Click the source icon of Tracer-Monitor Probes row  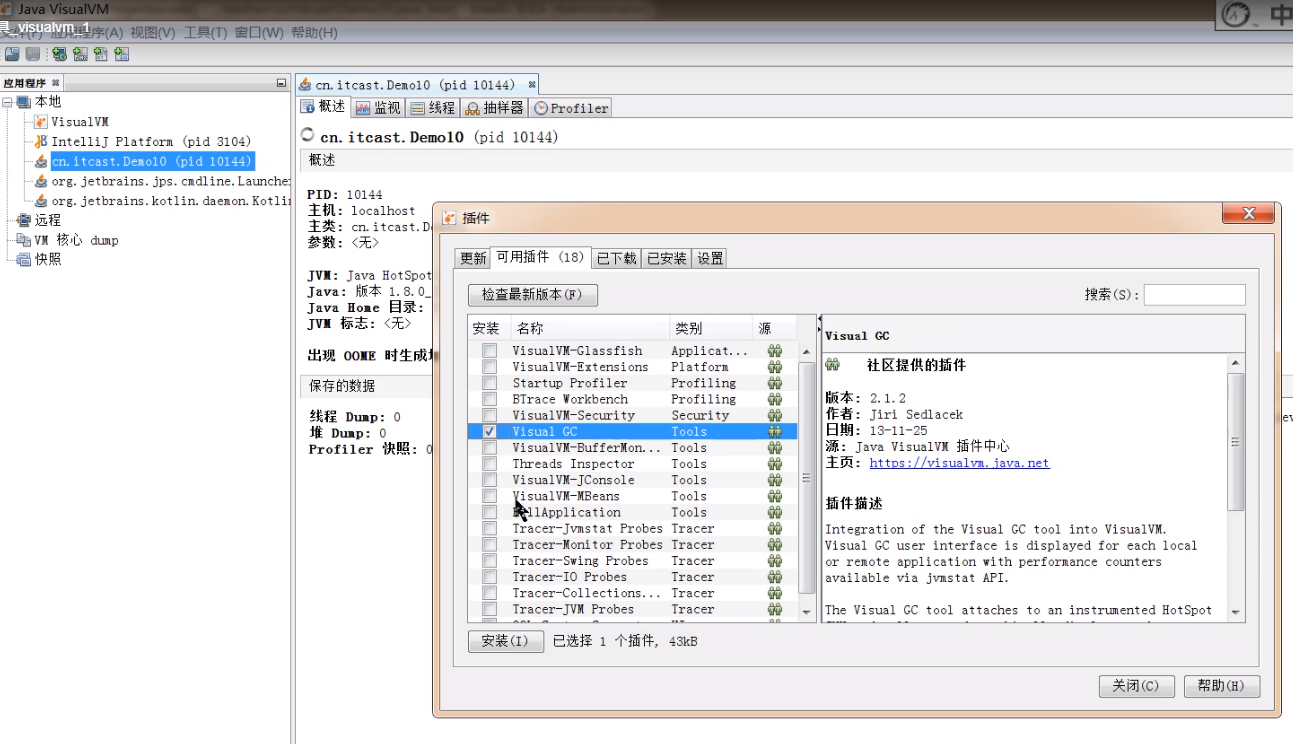(x=774, y=544)
